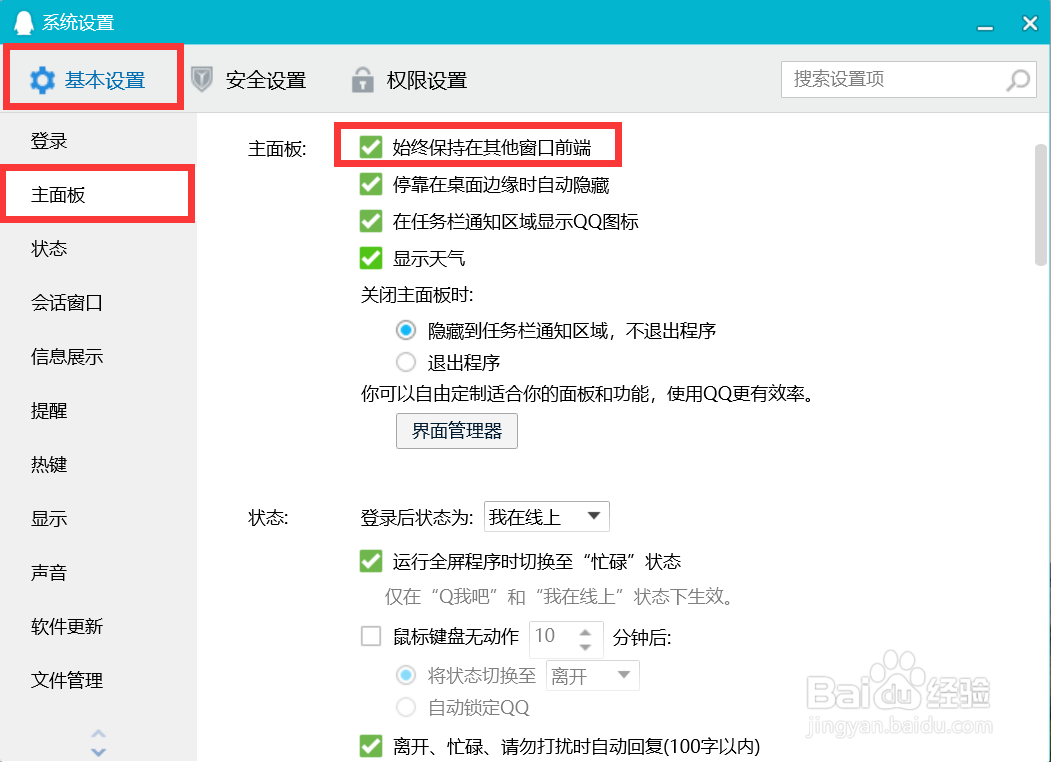
Task: Select 声音 in the sidebar
Action: 99,572
